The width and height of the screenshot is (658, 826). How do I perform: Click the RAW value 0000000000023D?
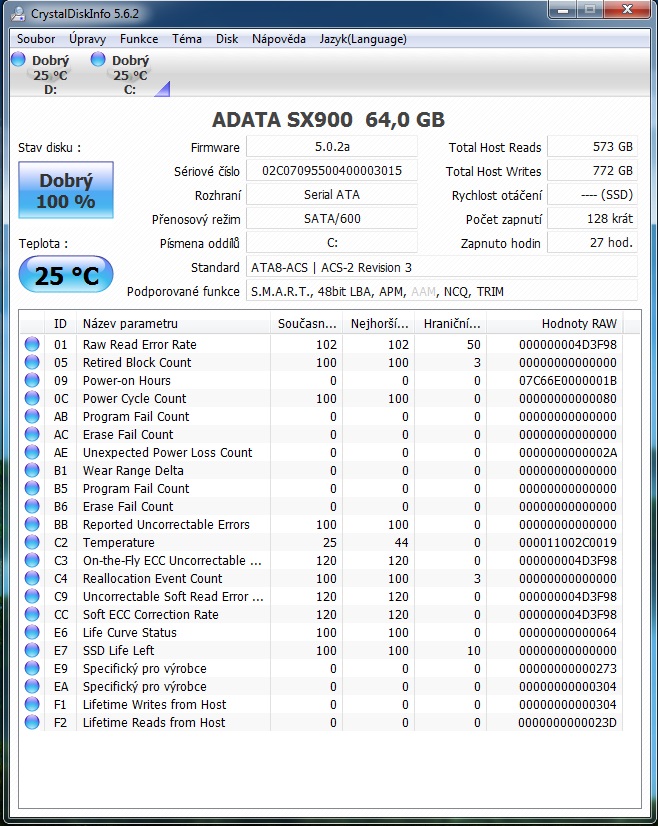pyautogui.click(x=567, y=723)
